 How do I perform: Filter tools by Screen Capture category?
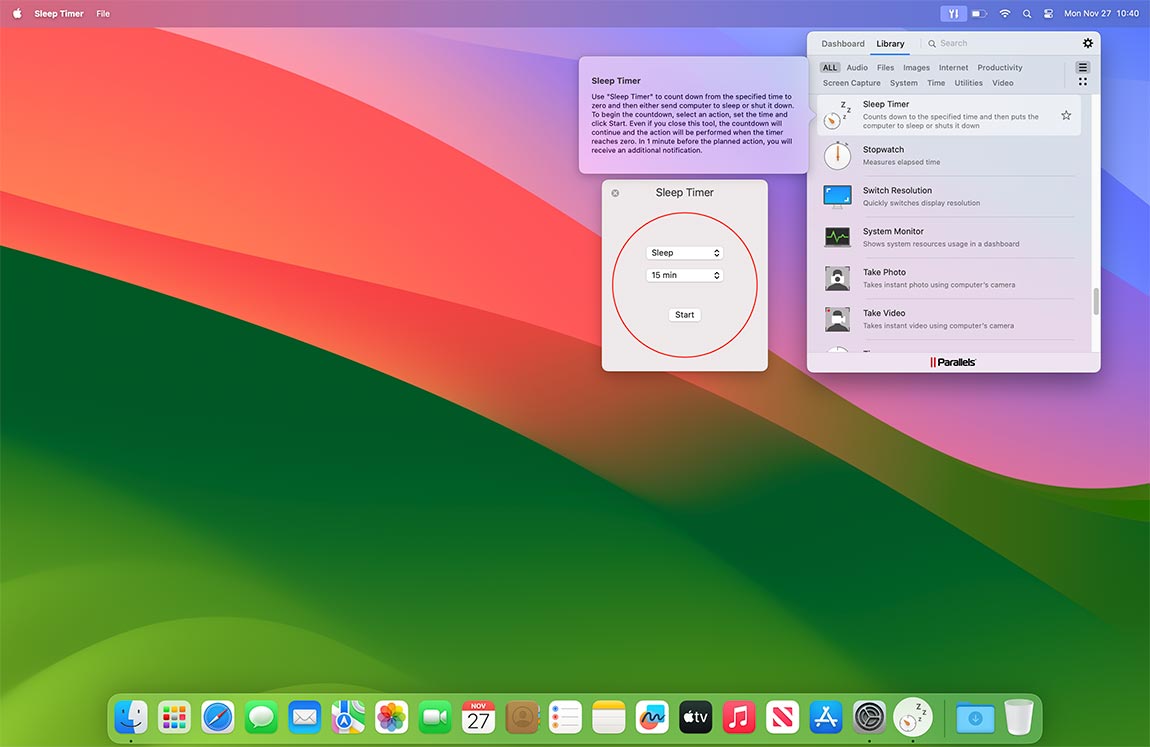(x=851, y=83)
